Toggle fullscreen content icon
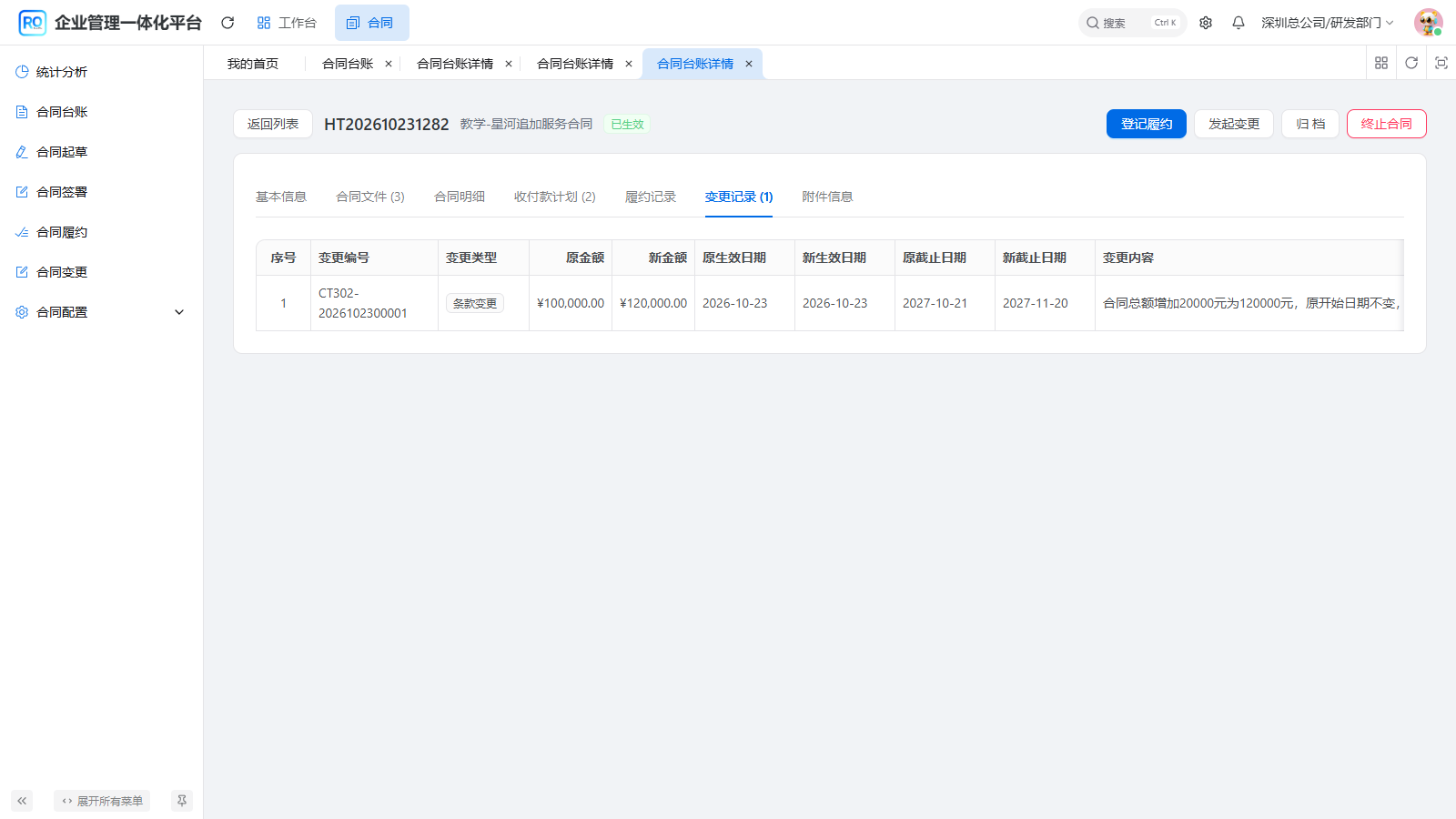The height and width of the screenshot is (819, 1456). click(x=1441, y=63)
